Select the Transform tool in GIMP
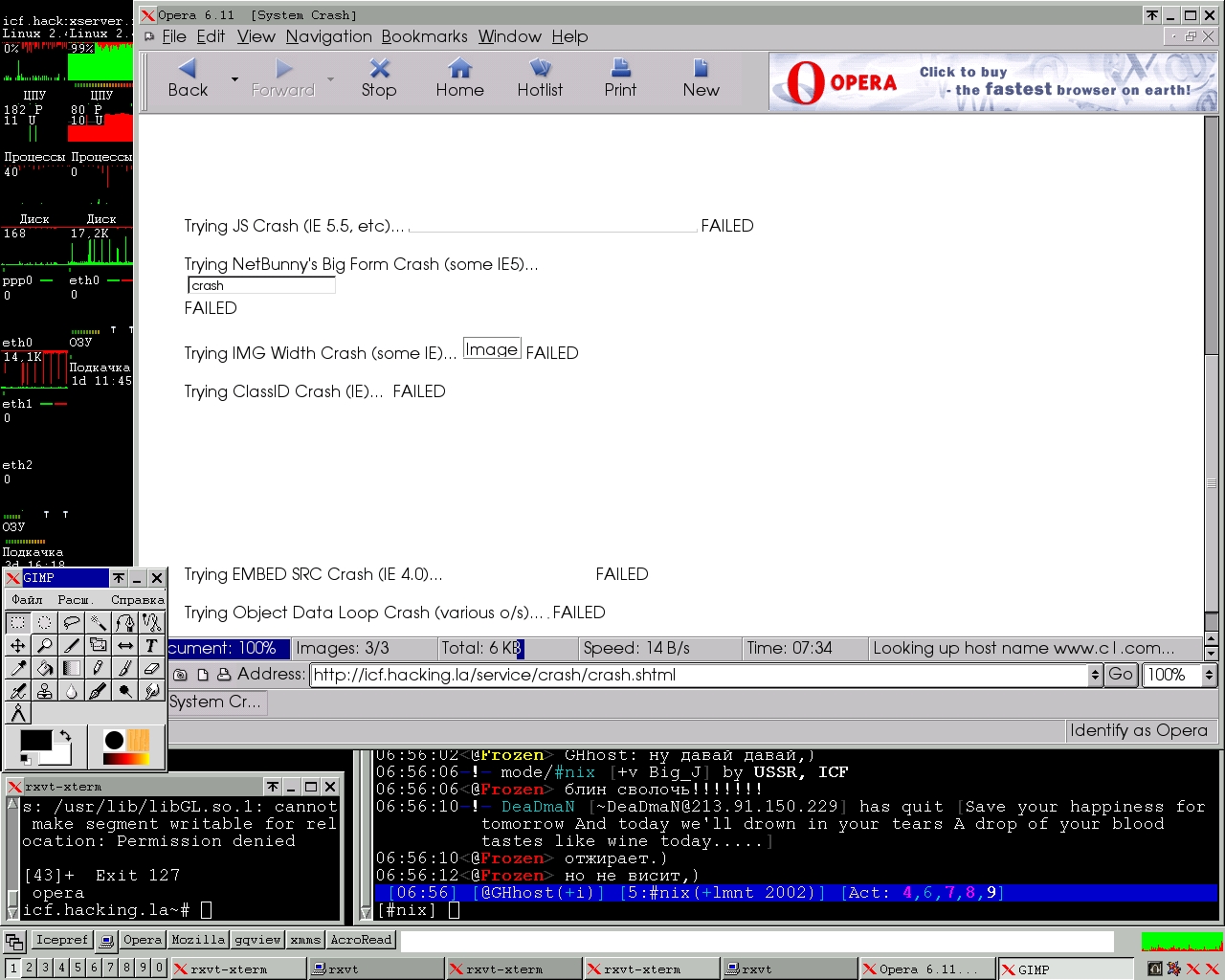 (x=98, y=645)
